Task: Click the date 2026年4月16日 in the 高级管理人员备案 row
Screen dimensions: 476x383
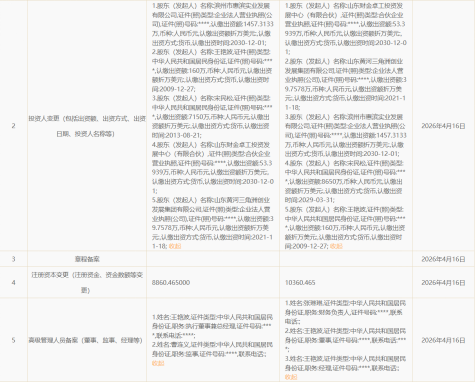Action: 443,340
